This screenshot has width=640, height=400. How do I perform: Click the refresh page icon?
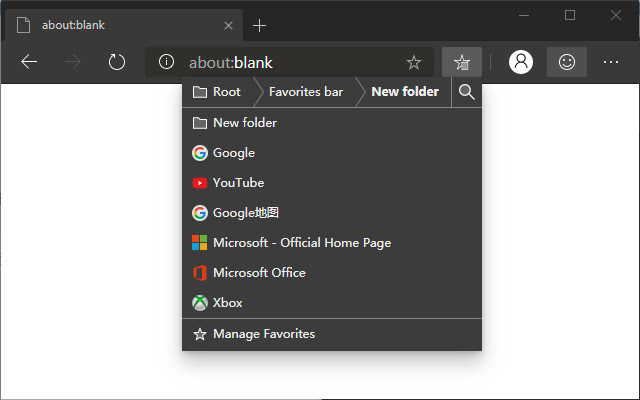pyautogui.click(x=117, y=62)
